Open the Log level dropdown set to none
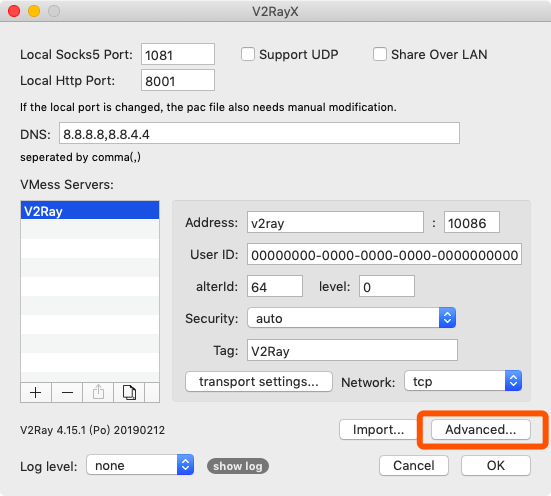The height and width of the screenshot is (496, 551). pyautogui.click(x=140, y=465)
